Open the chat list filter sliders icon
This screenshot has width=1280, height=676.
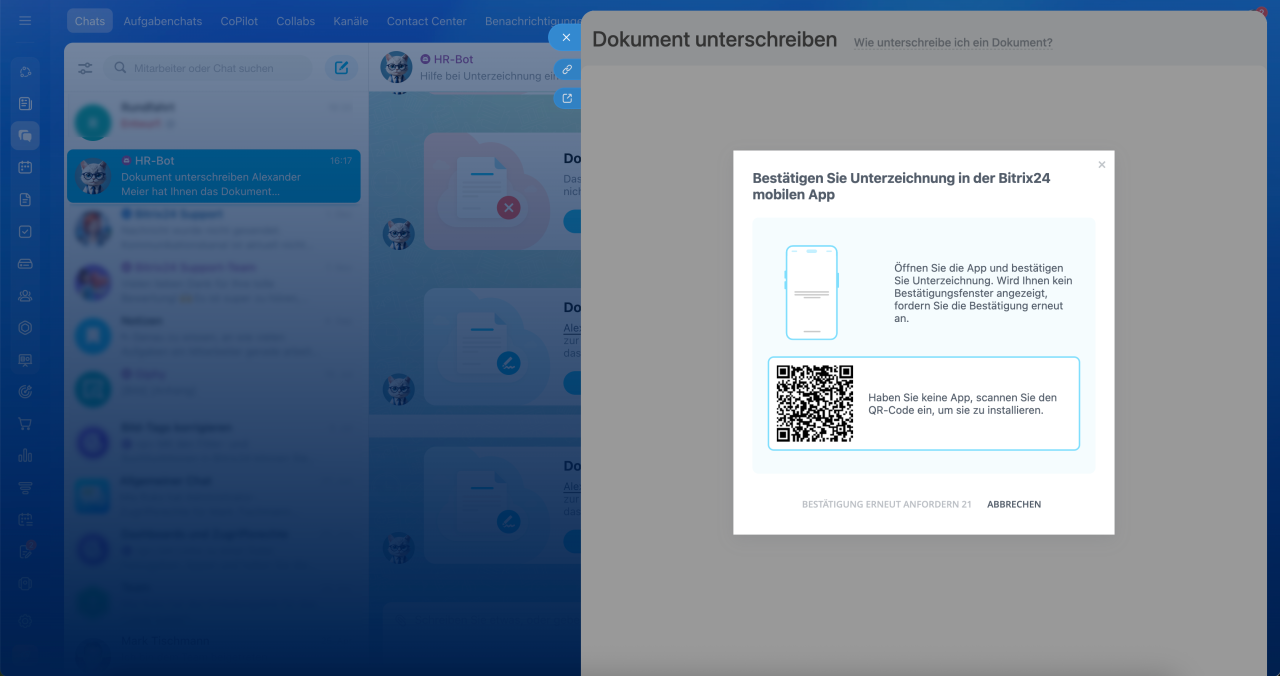point(85,68)
